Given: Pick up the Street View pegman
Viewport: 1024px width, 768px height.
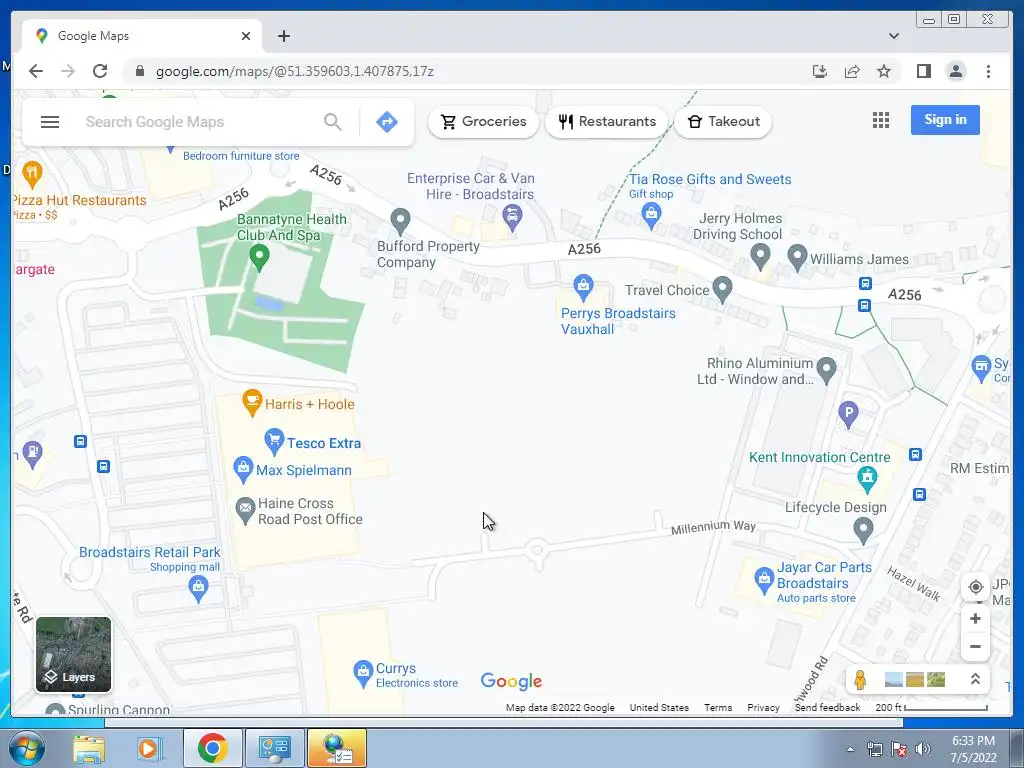Looking at the screenshot, I should point(860,680).
